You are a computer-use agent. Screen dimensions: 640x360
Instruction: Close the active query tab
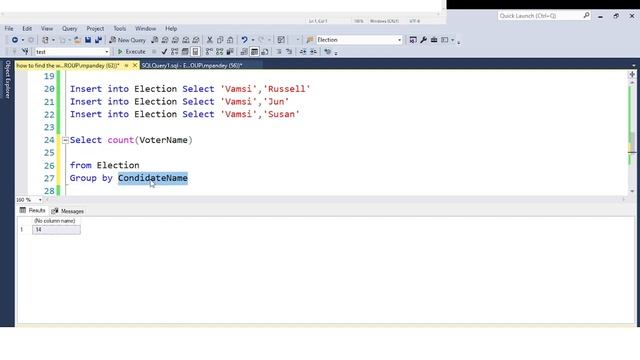pos(135,65)
